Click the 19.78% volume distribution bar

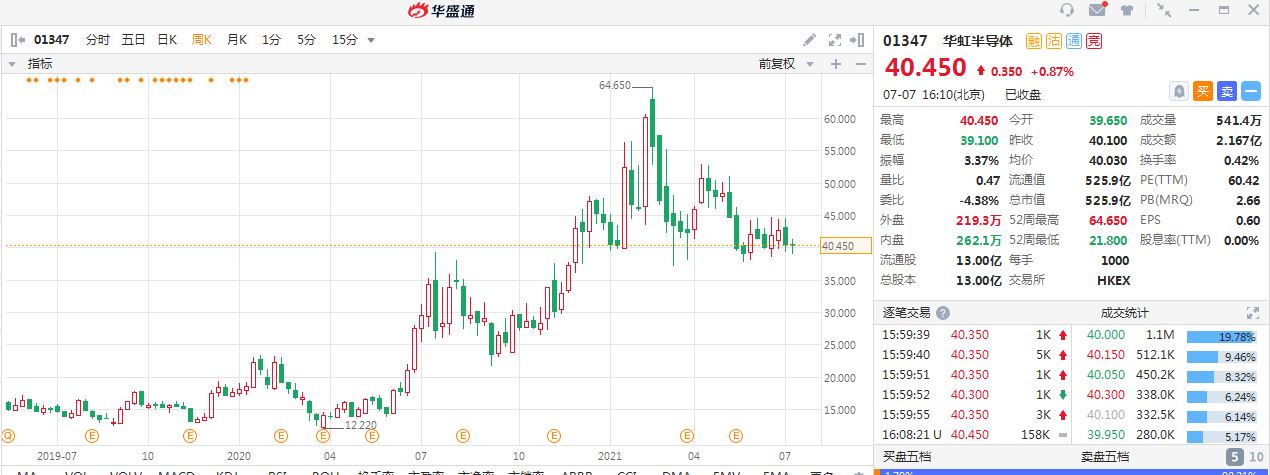point(1223,337)
